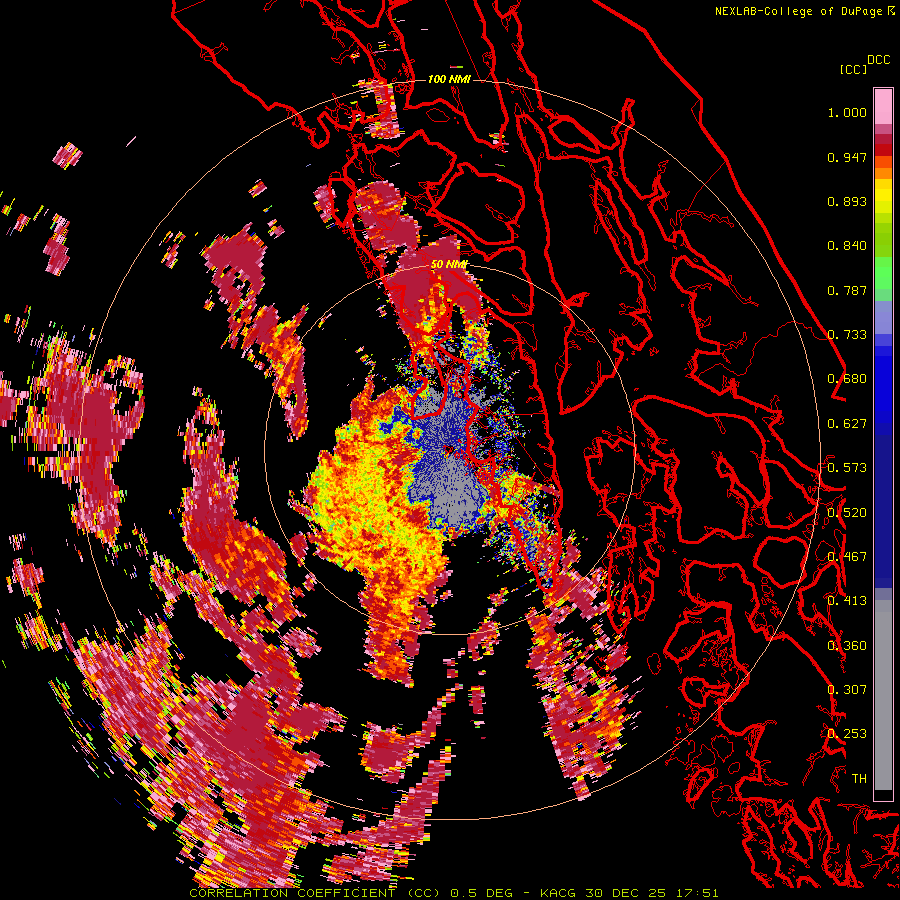900x900 pixels.
Task: Click the 0.840 scale value
Action: coord(847,246)
